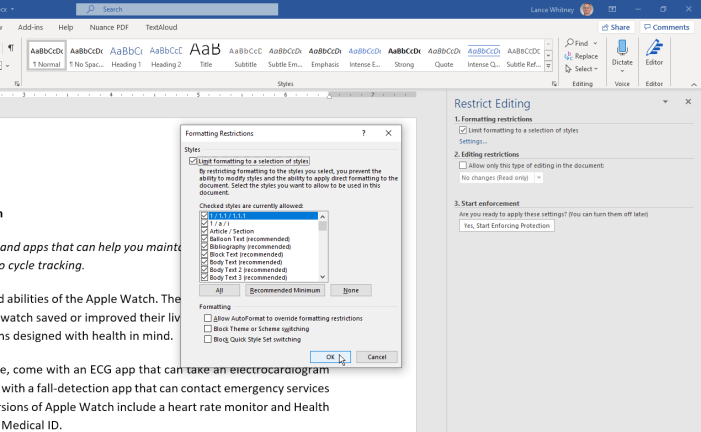This screenshot has height=432, width=701.
Task: Open the Nuance PDF tab
Action: (x=109, y=27)
